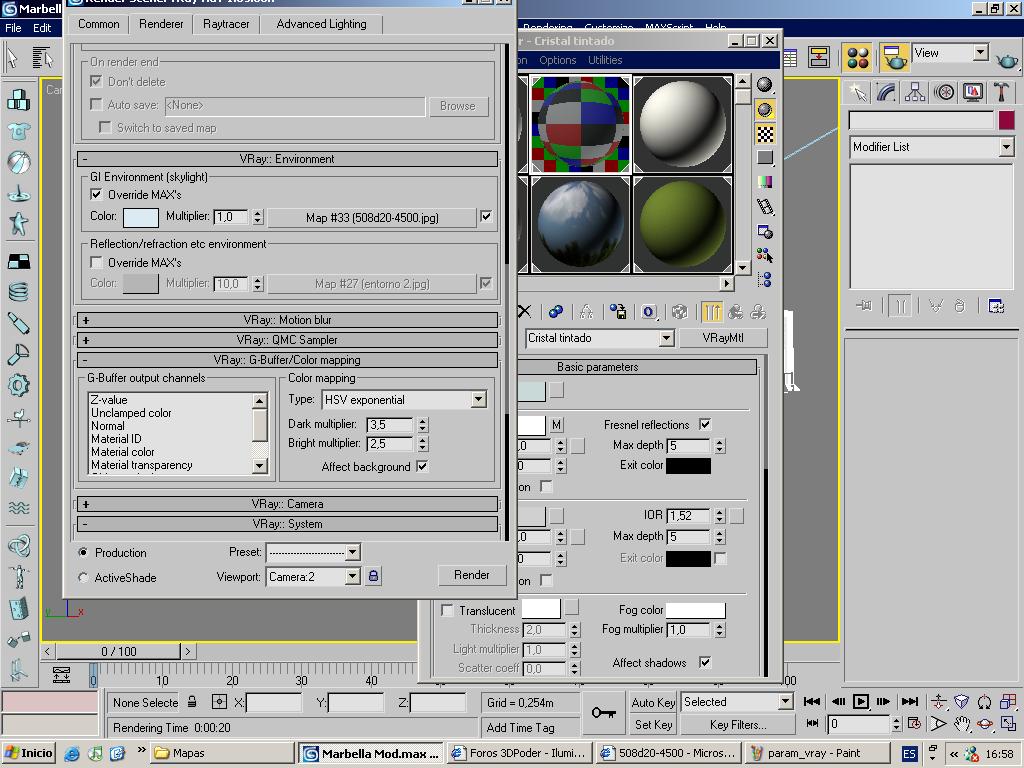
Task: Open the Modifier List dropdown
Action: pyautogui.click(x=1006, y=147)
